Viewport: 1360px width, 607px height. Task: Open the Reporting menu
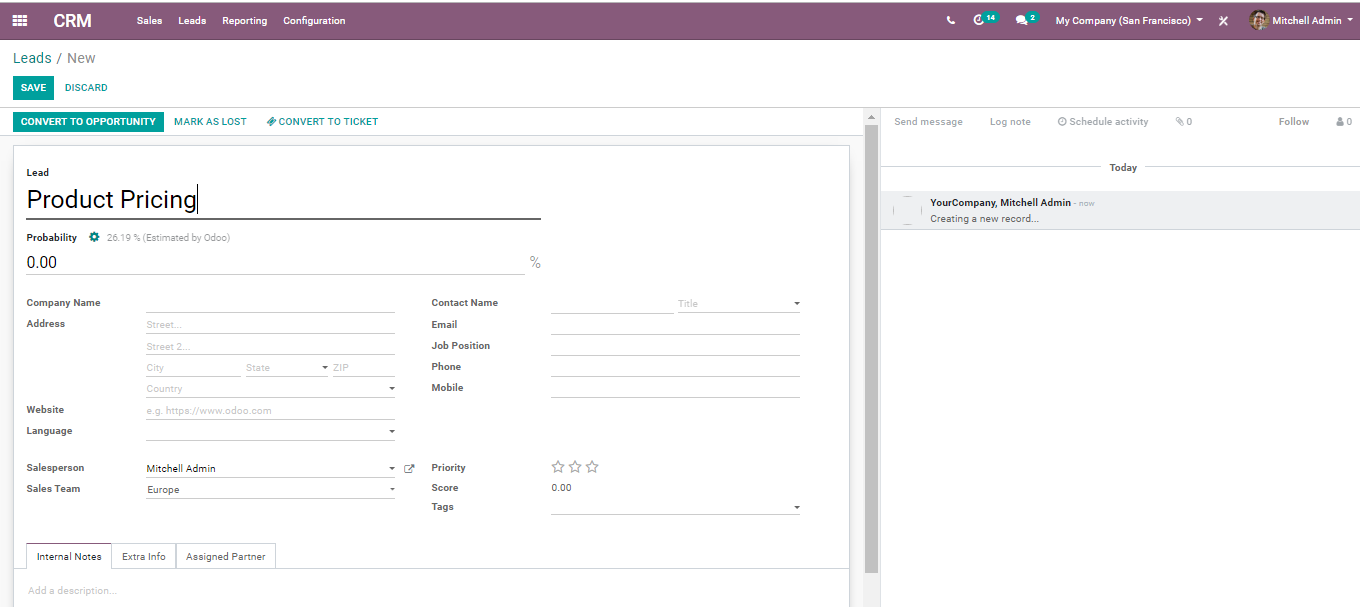pos(244,20)
